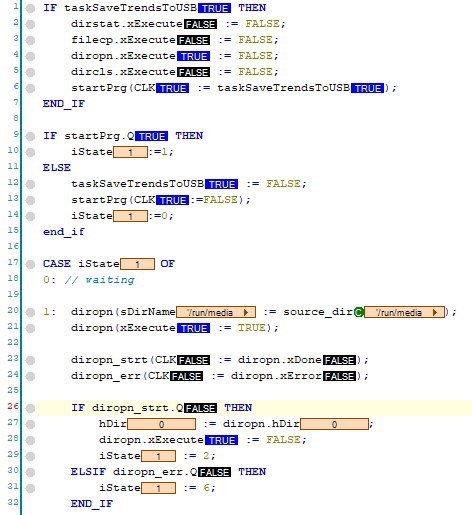The width and height of the screenshot is (472, 515).
Task: Toggle breakpoint marker on line 1
Action: (x=30, y=8)
